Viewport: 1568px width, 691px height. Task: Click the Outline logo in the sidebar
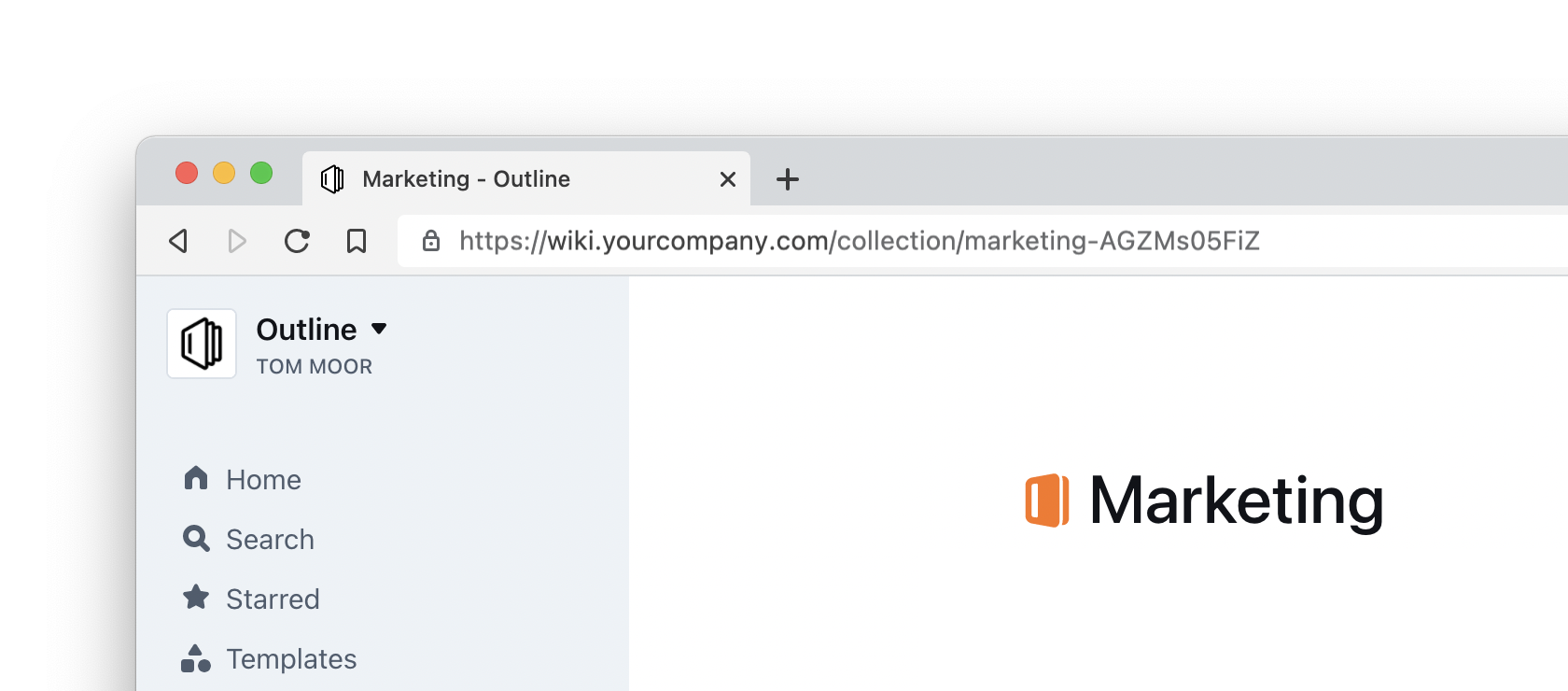pyautogui.click(x=202, y=344)
